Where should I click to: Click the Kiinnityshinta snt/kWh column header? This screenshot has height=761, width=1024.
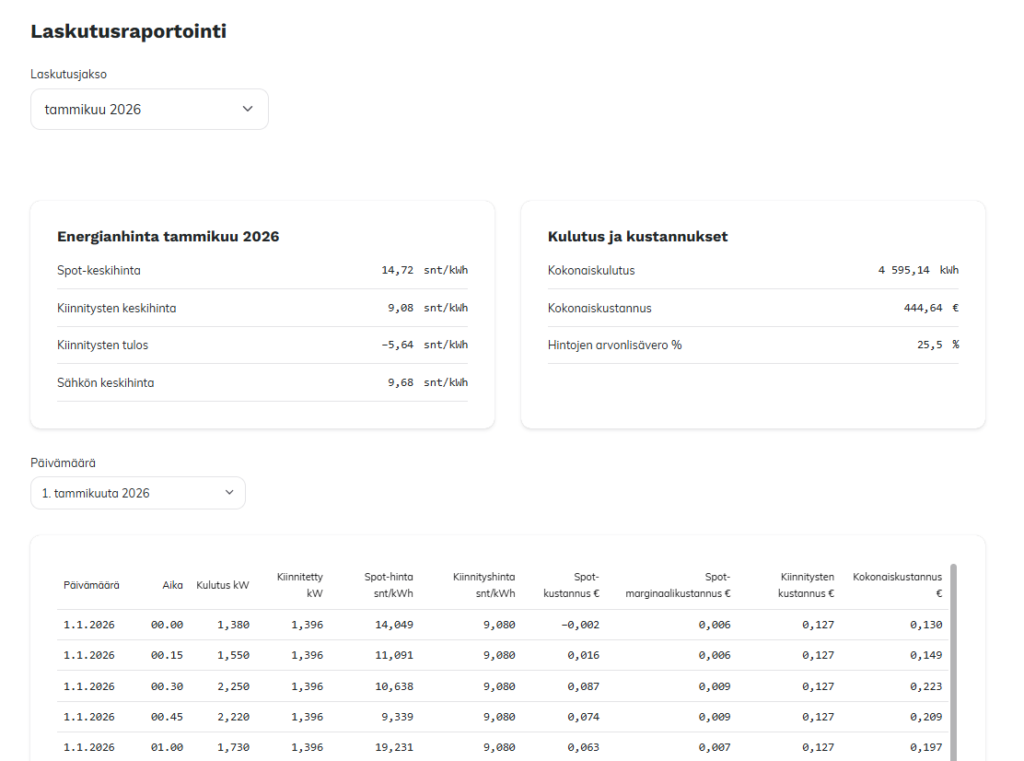(484, 585)
